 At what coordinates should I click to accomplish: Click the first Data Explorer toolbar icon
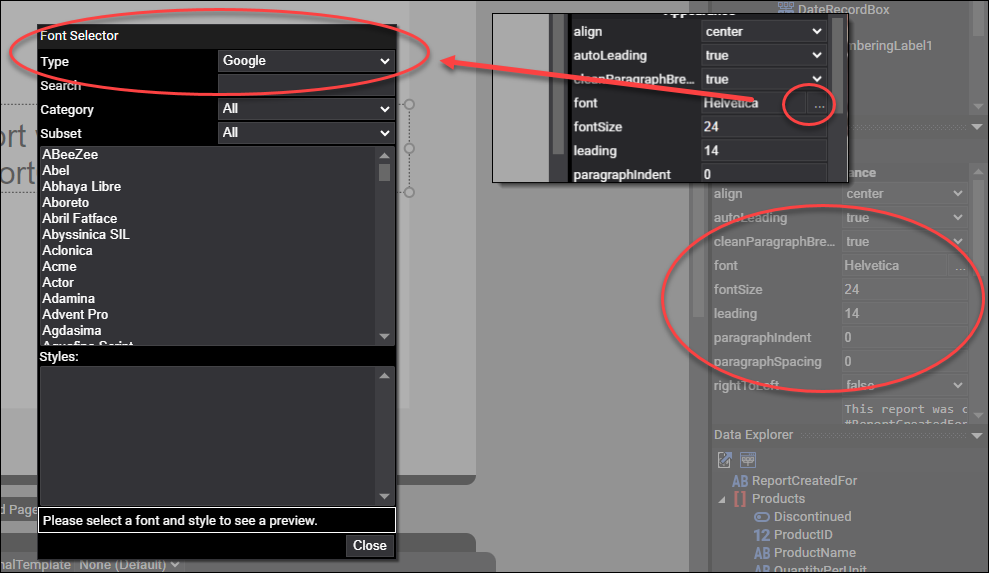(725, 459)
